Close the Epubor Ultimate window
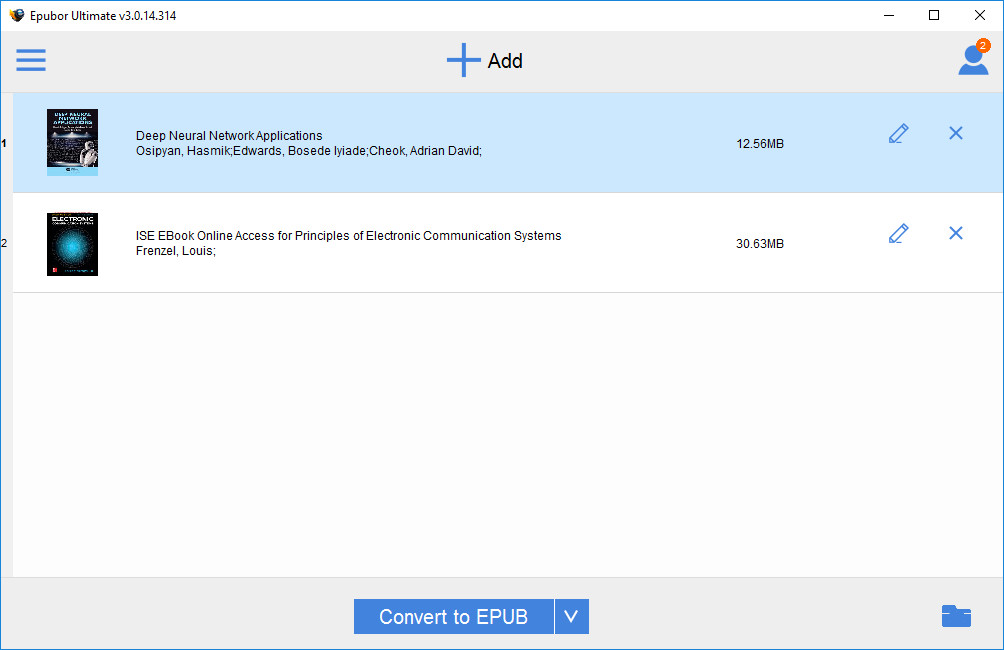 click(980, 15)
